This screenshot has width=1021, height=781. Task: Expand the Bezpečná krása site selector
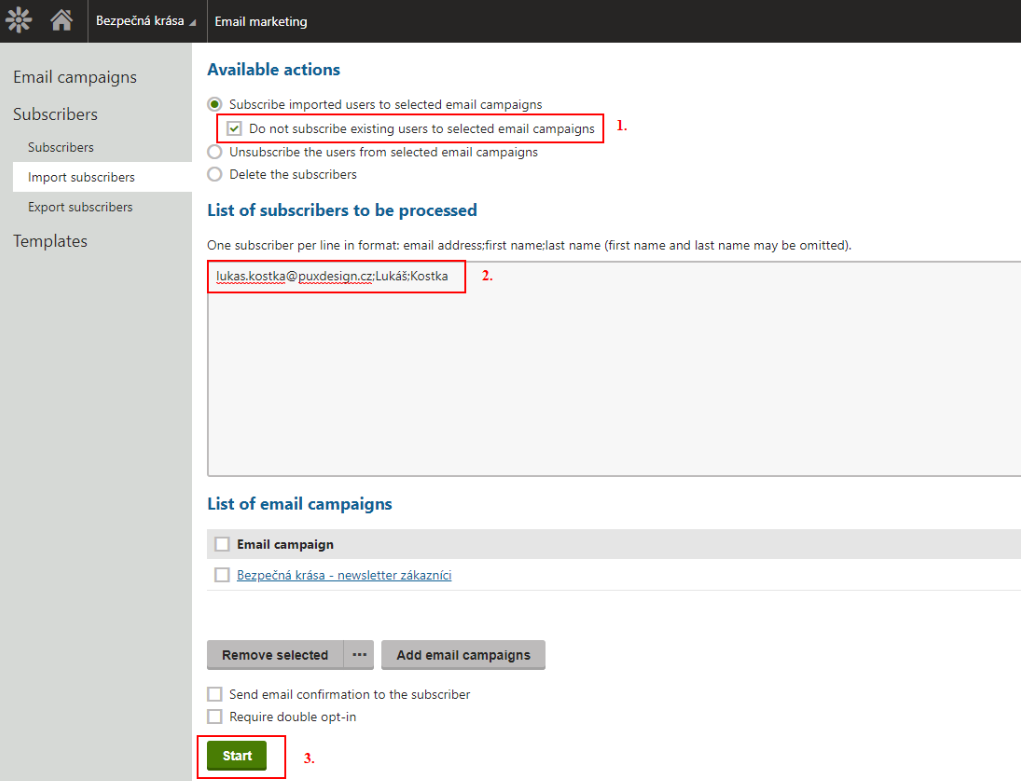pyautogui.click(x=145, y=21)
